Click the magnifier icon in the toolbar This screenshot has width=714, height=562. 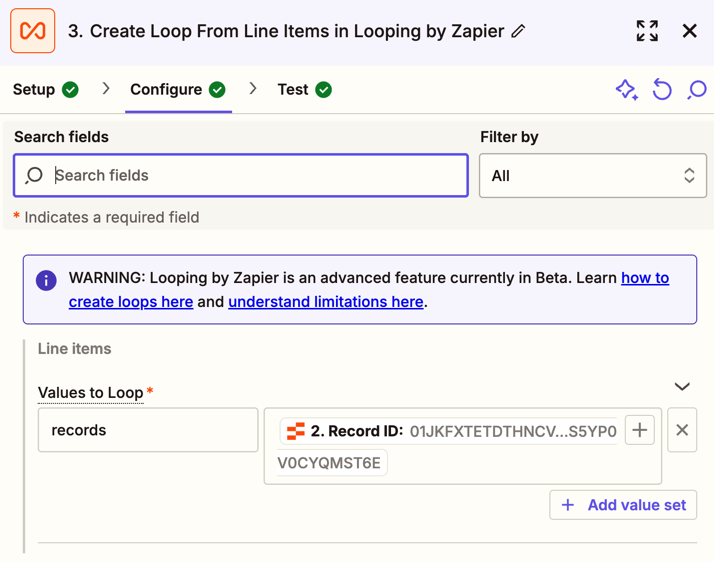[697, 90]
